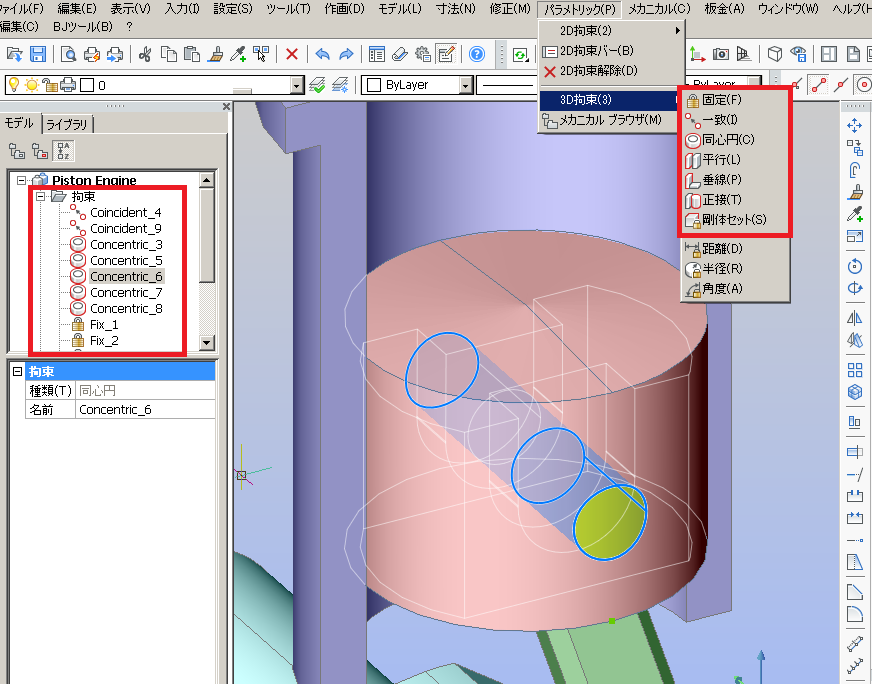Open the layer name dropdown list

[x=296, y=86]
